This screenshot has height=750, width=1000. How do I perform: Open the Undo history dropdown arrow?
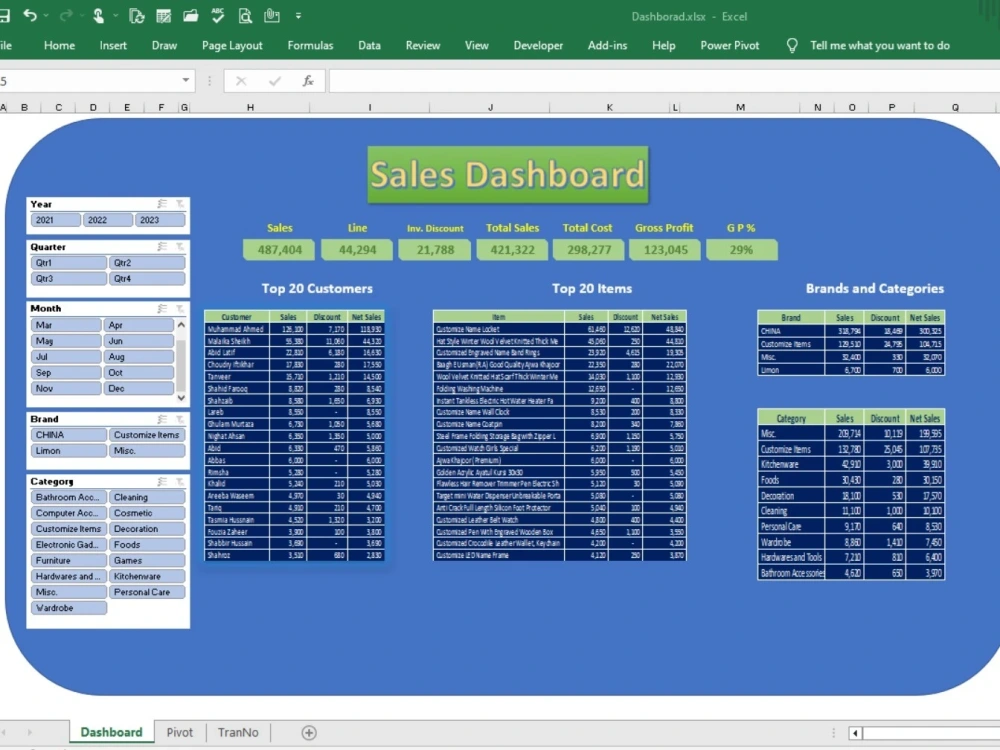click(x=47, y=15)
